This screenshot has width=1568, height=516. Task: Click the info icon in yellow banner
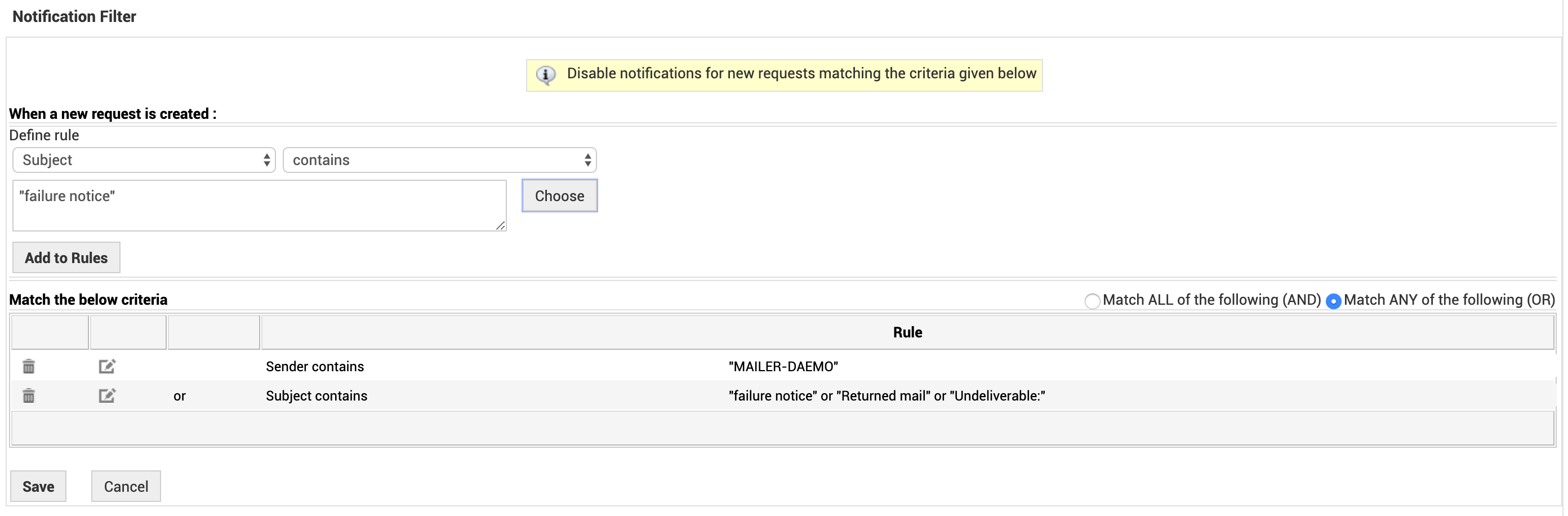point(545,74)
